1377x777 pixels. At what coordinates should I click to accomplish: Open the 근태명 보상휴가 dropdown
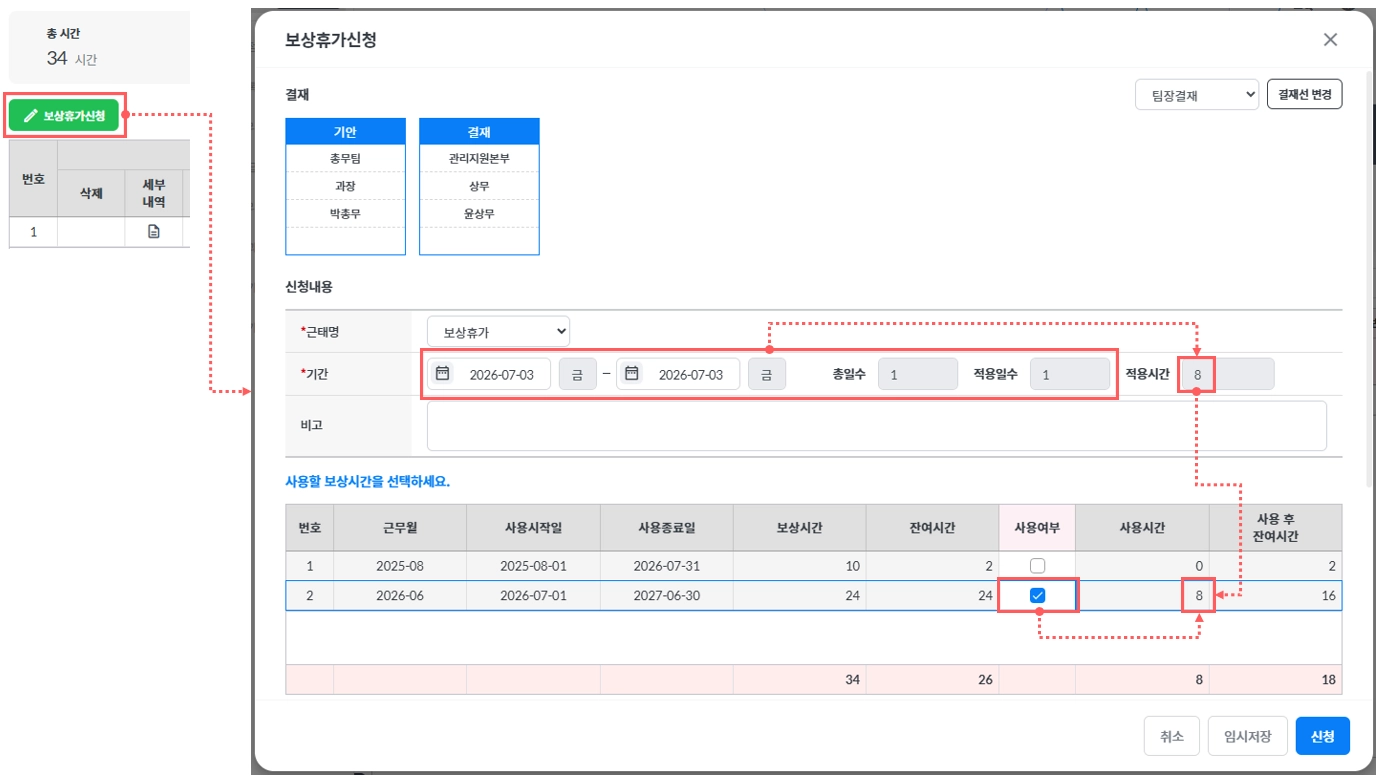(x=498, y=330)
